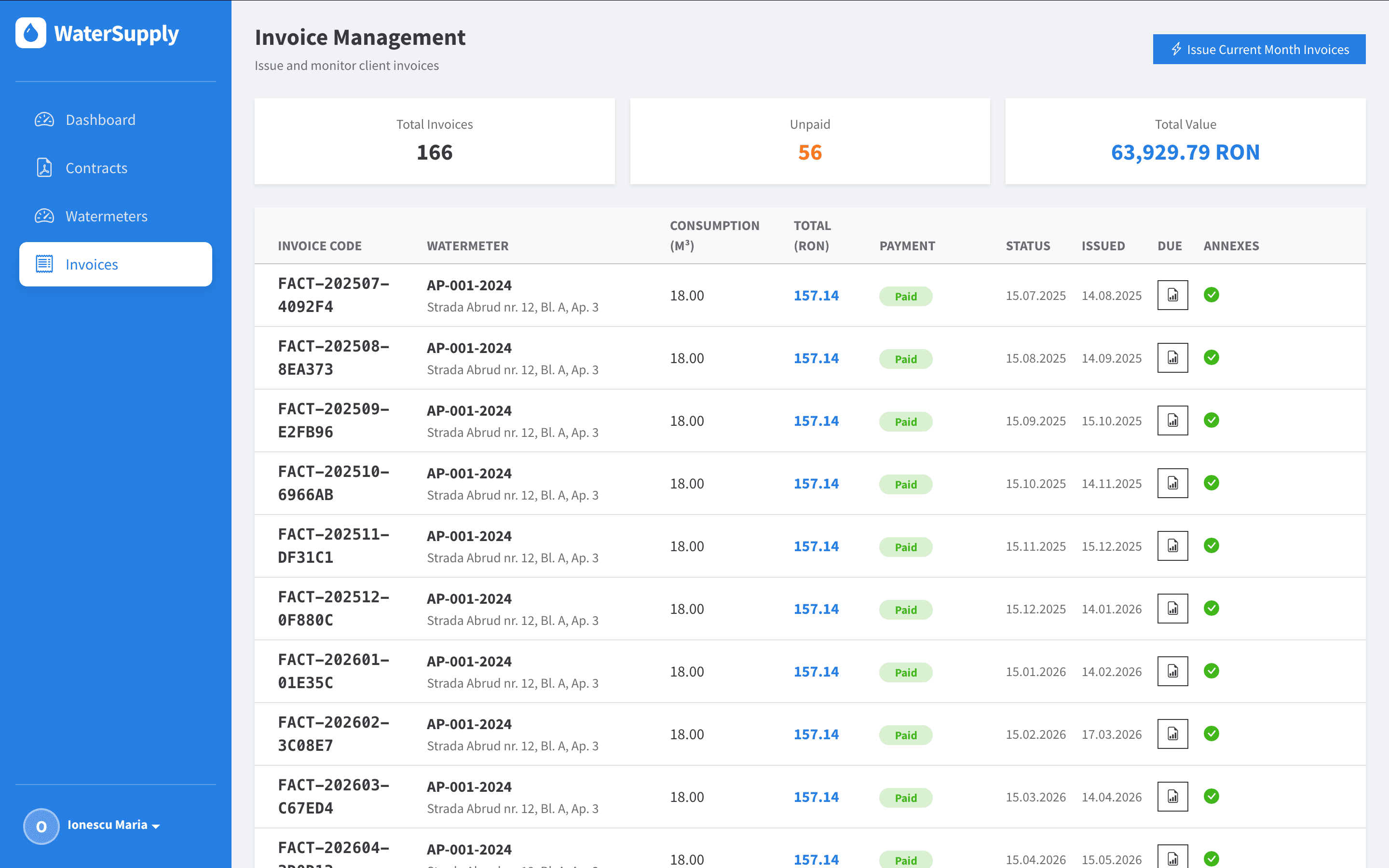Click Paid badge for FACT-202507-4092F4
Image resolution: width=1389 pixels, height=868 pixels.
(x=906, y=296)
